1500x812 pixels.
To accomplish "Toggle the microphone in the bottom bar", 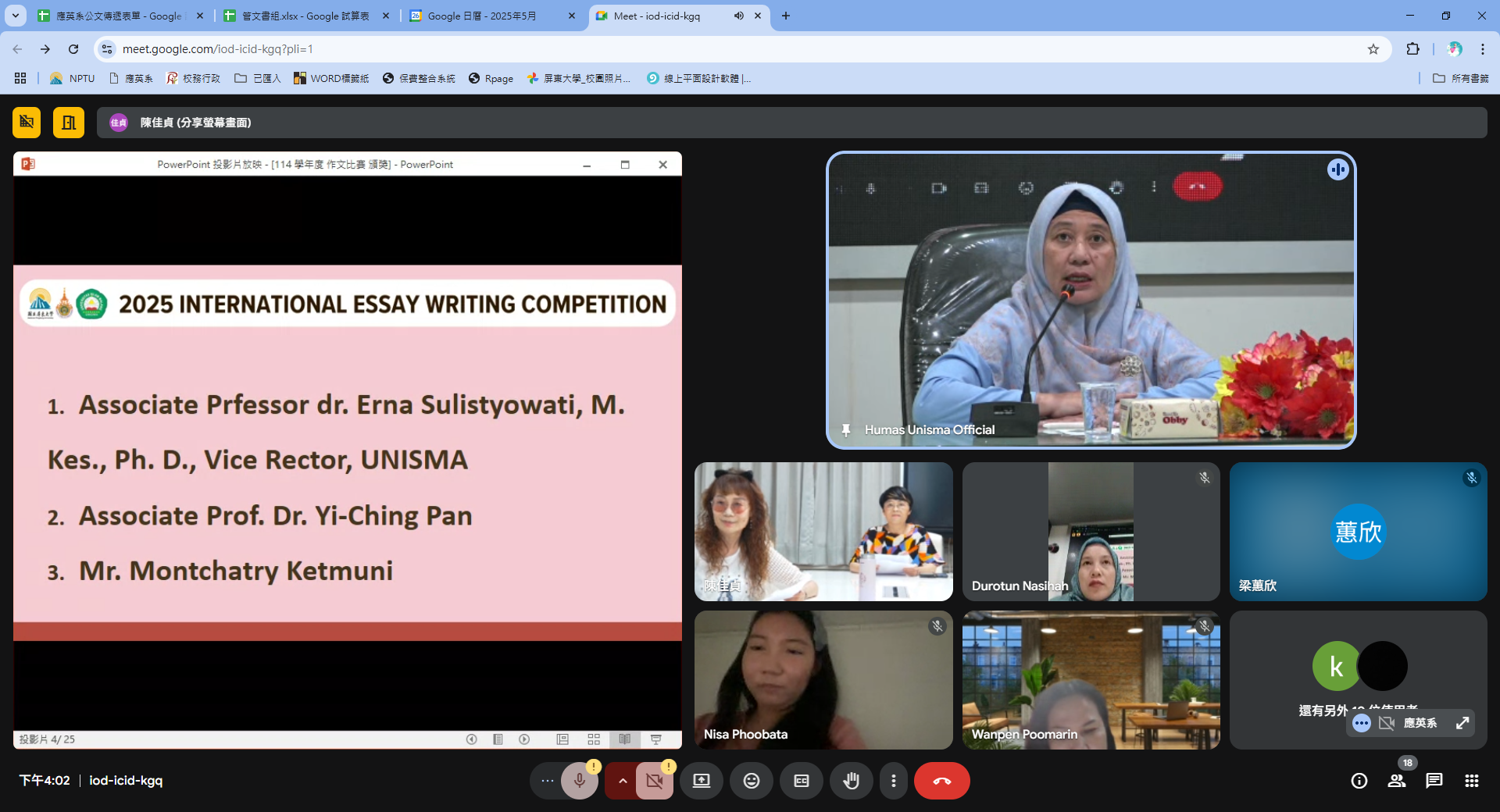I will click(x=580, y=781).
